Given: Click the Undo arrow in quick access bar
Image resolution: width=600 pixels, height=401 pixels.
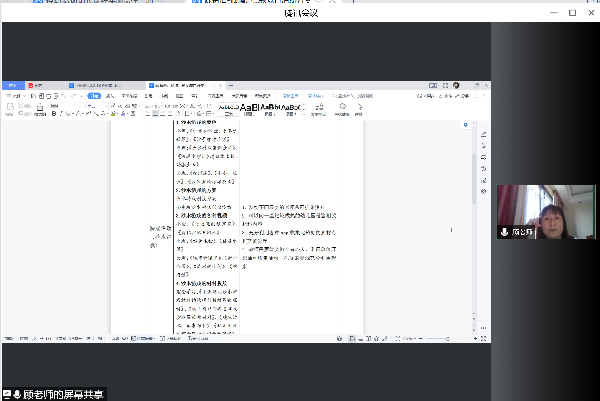Looking at the screenshot, I should (x=64, y=96).
